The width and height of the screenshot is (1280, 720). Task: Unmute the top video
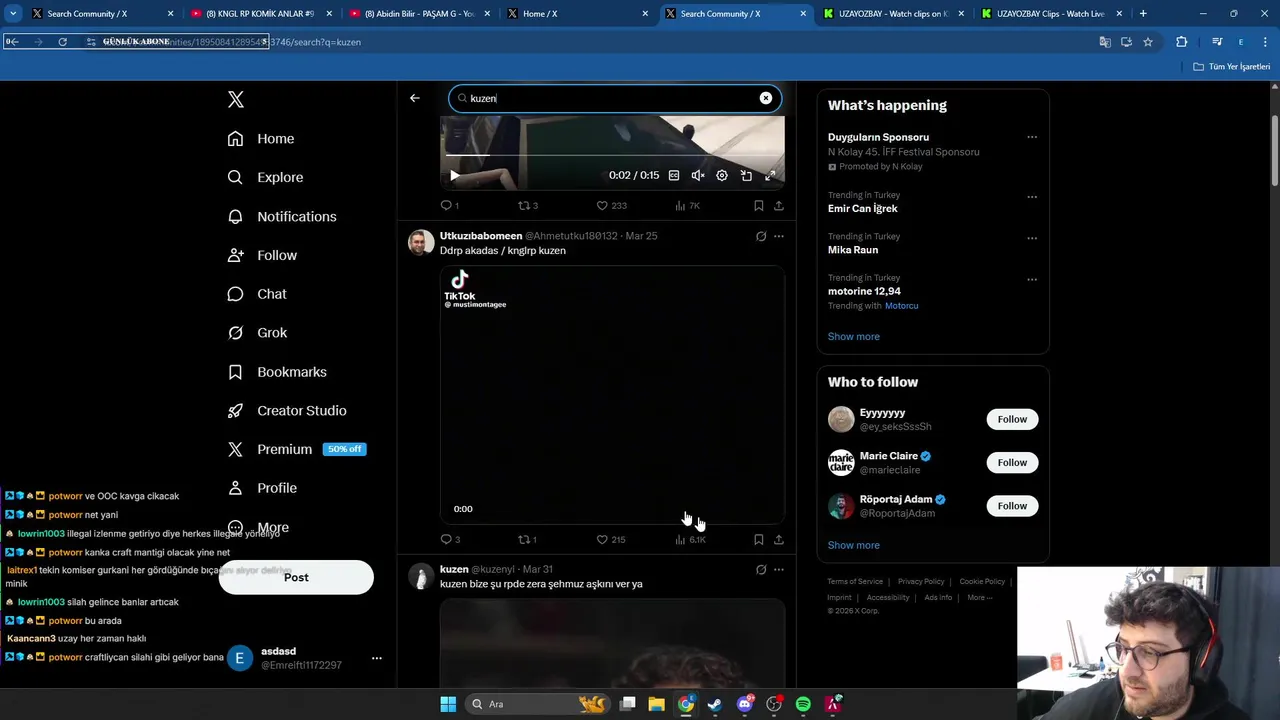point(698,175)
